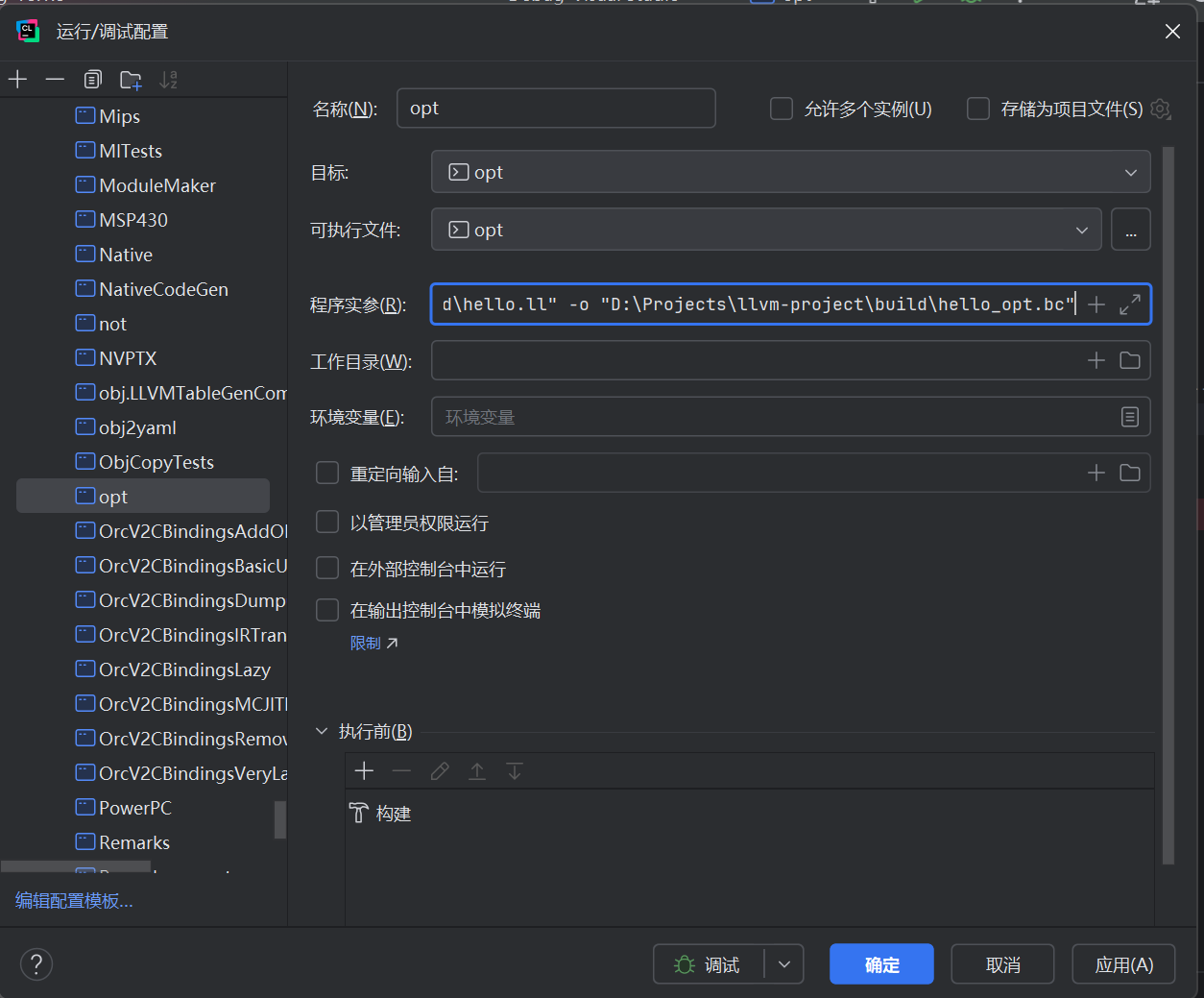Select OrcV2CBindingsLazy configuration

click(173, 669)
